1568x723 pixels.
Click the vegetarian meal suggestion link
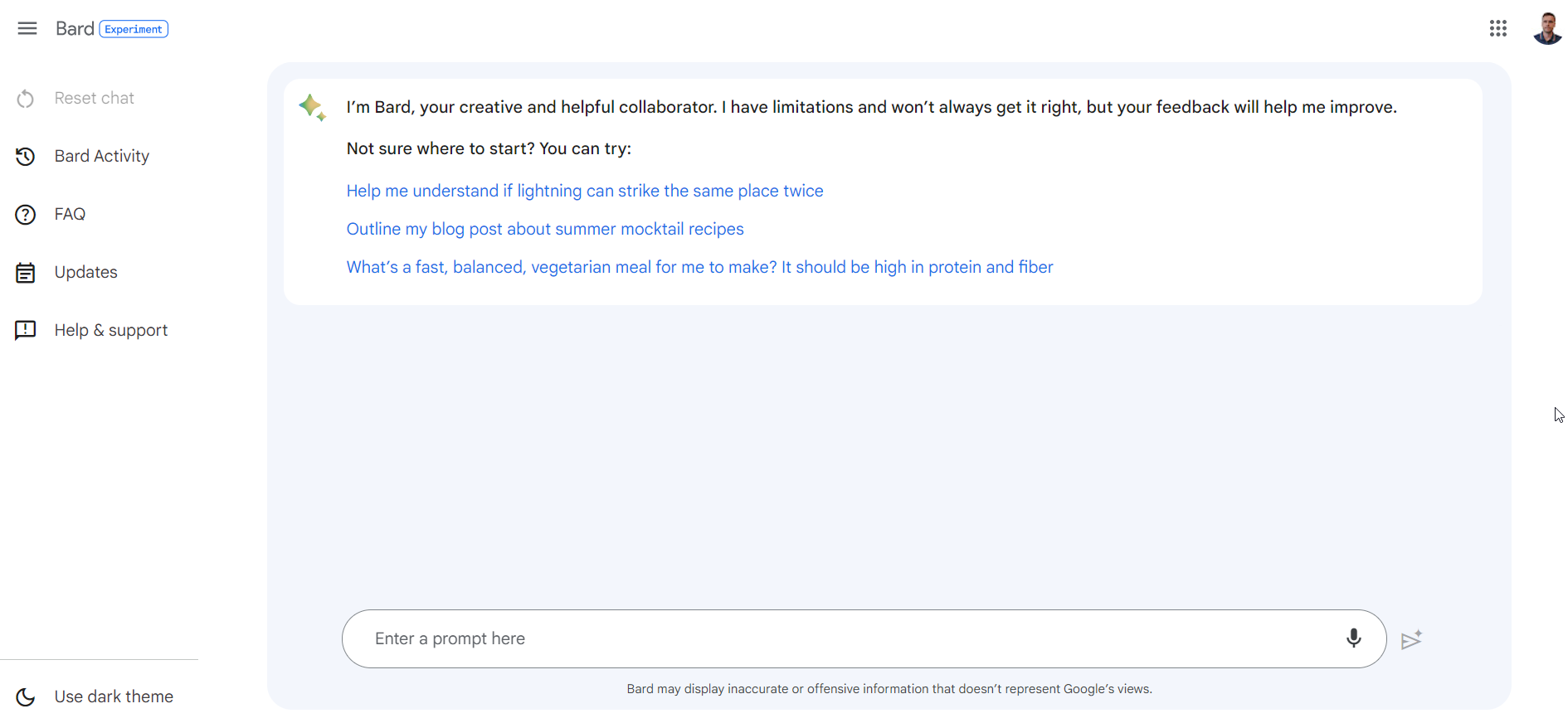[x=700, y=268]
